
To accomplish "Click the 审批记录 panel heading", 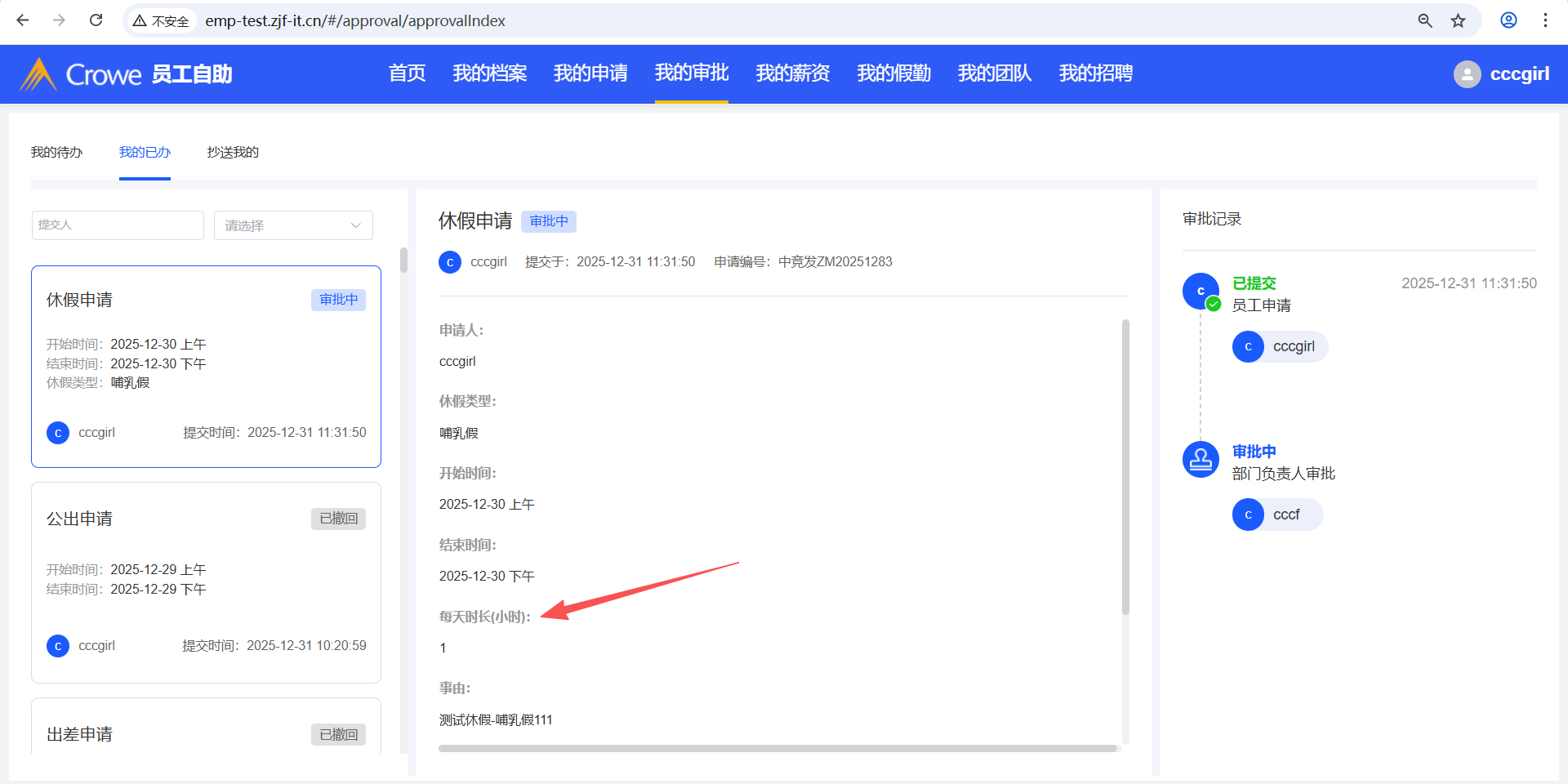I will (1212, 219).
